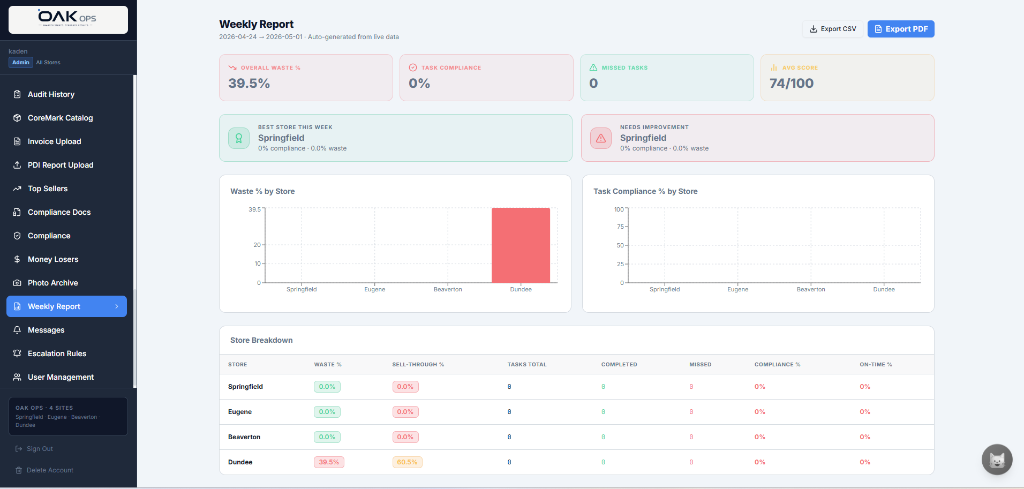This screenshot has width=1024, height=489.
Task: Click the Avg Score 74/100 card
Action: pyautogui.click(x=847, y=78)
